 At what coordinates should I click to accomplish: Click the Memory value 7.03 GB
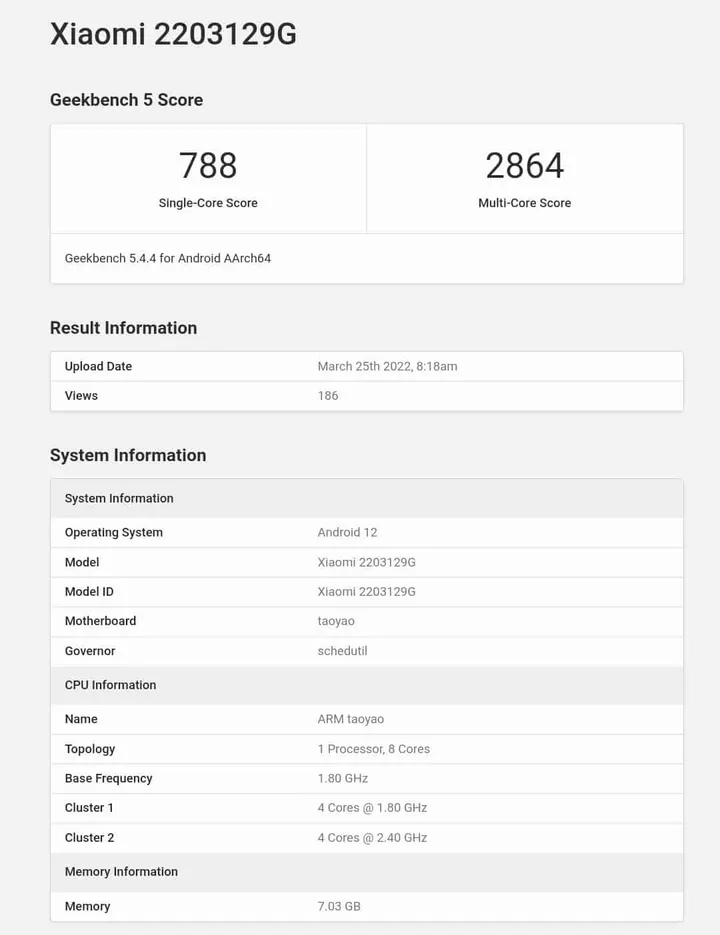coord(339,907)
